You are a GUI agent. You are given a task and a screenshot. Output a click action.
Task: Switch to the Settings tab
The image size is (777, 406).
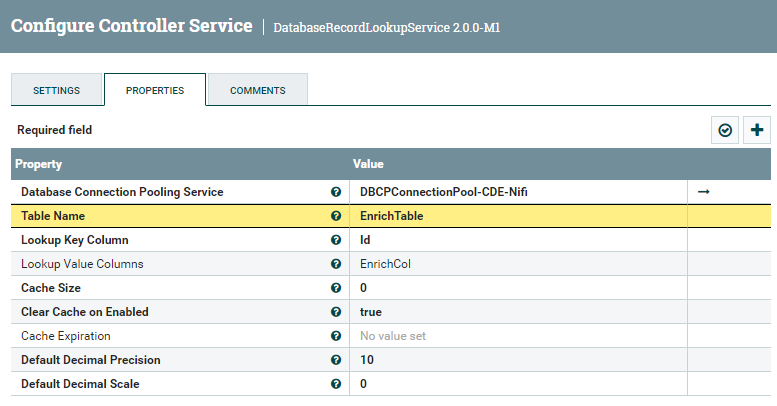pyautogui.click(x=57, y=90)
